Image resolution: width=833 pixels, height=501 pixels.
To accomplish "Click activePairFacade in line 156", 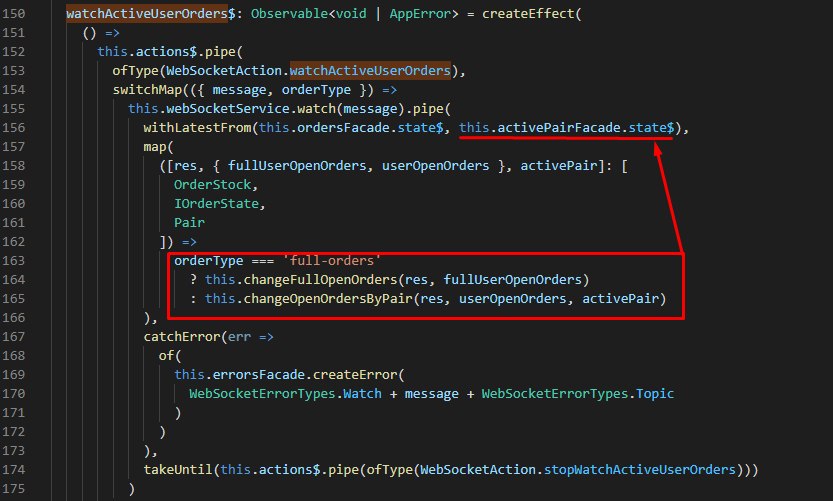I will (x=559, y=128).
